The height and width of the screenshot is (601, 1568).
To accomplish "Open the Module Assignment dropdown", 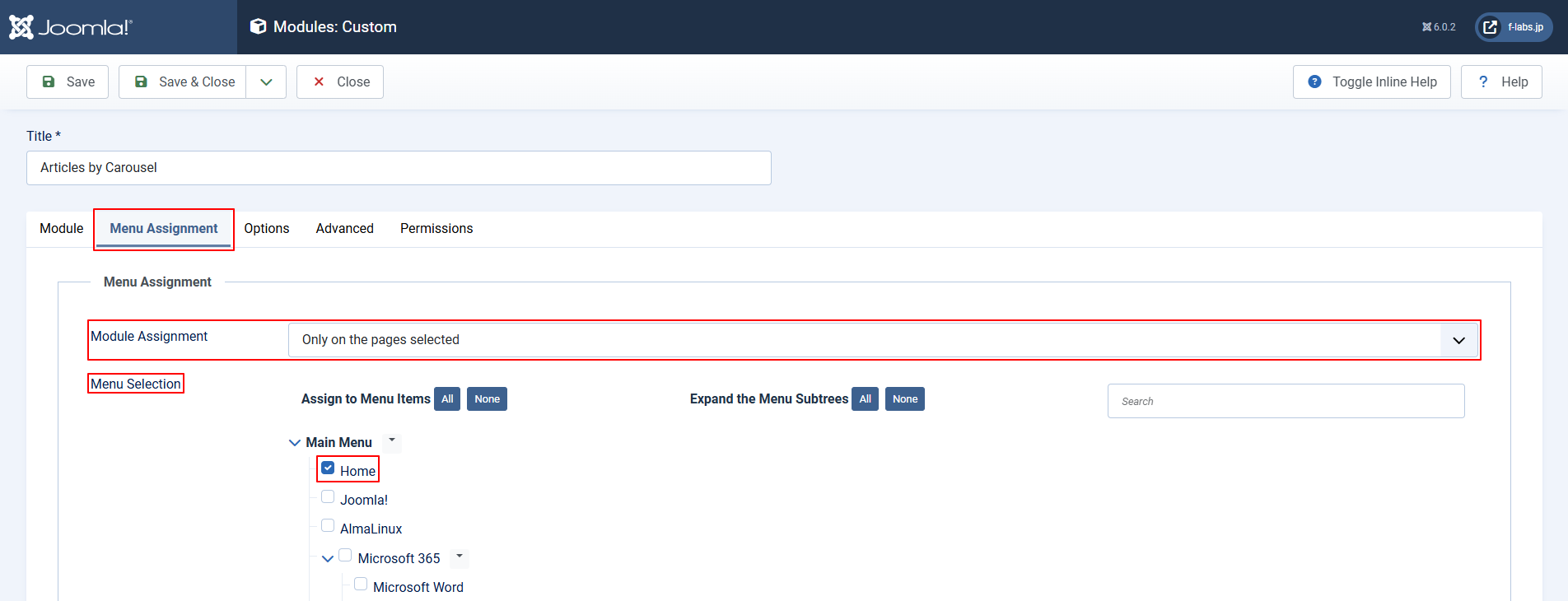I will click(1458, 340).
